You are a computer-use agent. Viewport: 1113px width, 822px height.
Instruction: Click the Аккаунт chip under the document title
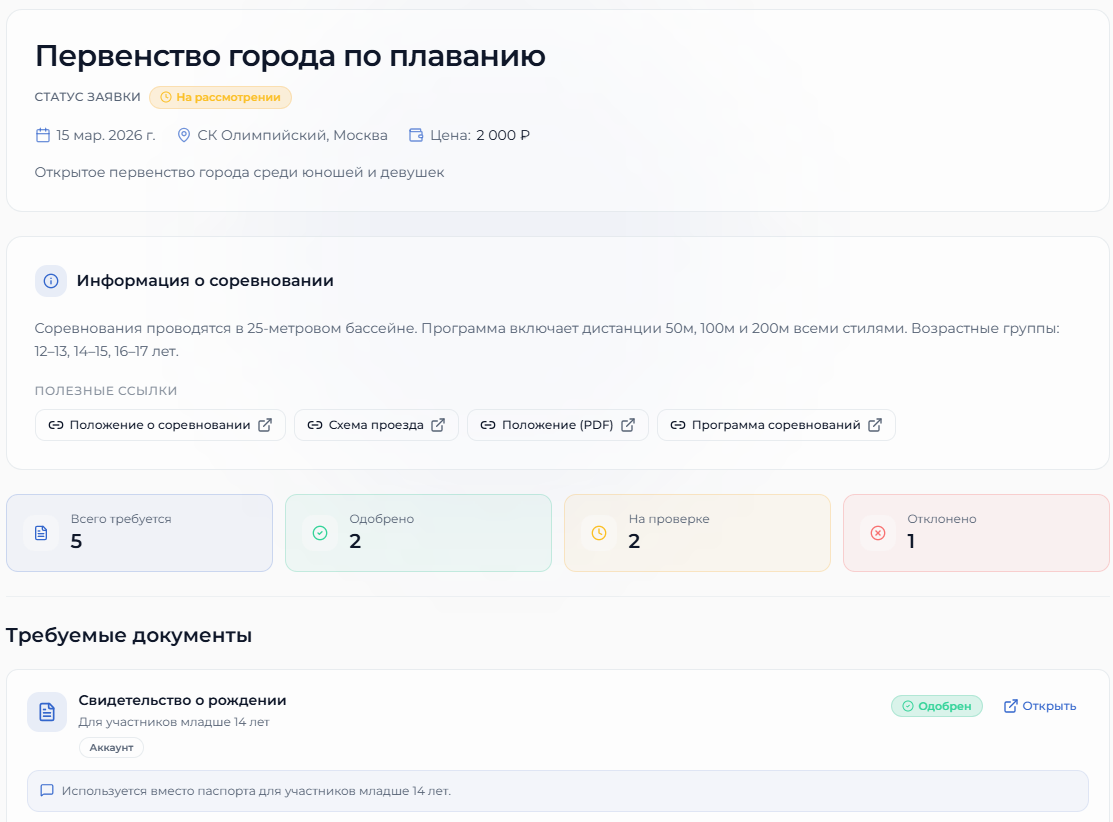(x=110, y=747)
